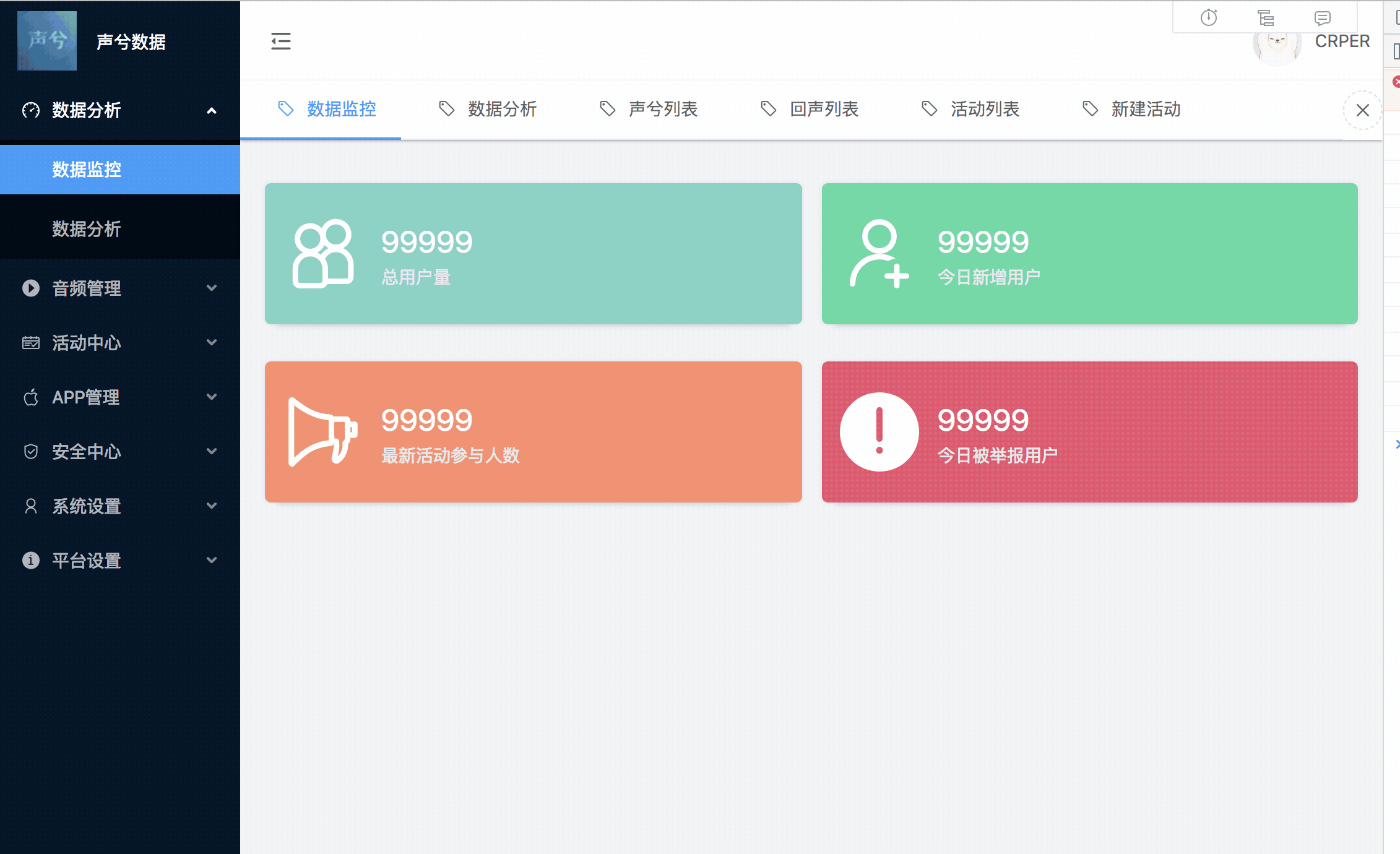Screen dimensions: 1400x854
Task: Click the 声兮 logo image in sidebar
Action: click(x=47, y=41)
